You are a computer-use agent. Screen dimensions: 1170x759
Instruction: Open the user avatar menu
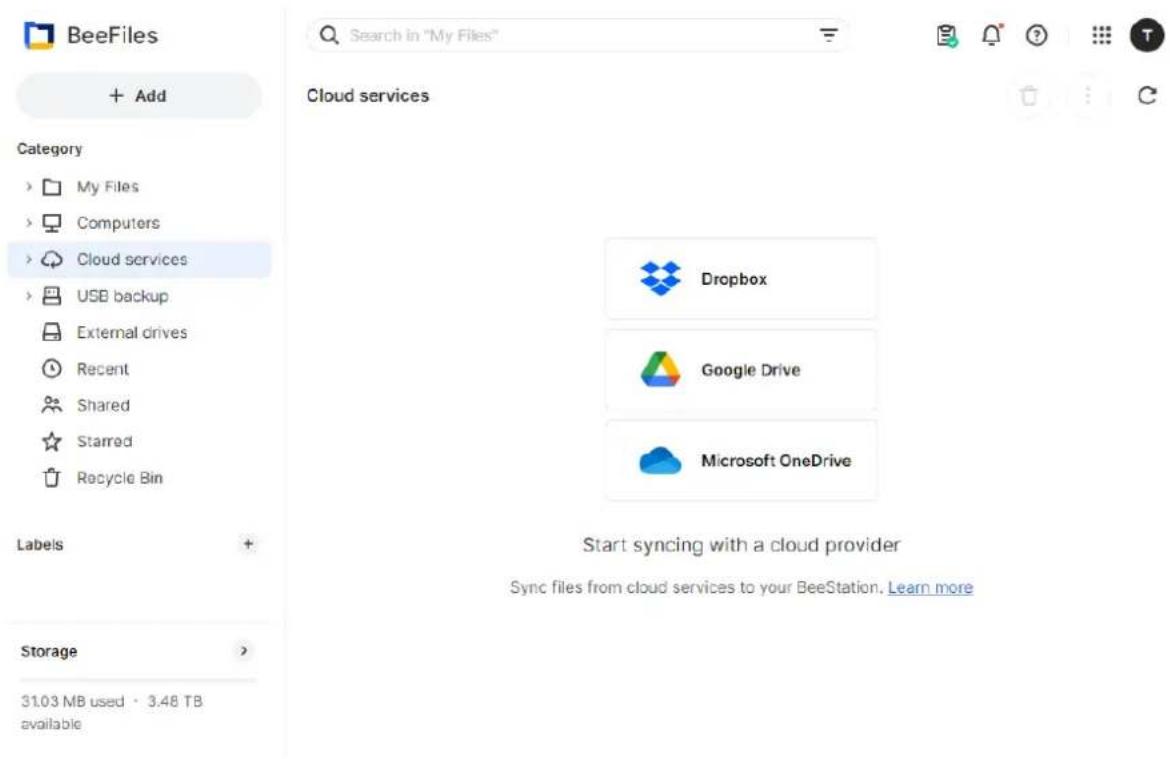(x=1147, y=35)
